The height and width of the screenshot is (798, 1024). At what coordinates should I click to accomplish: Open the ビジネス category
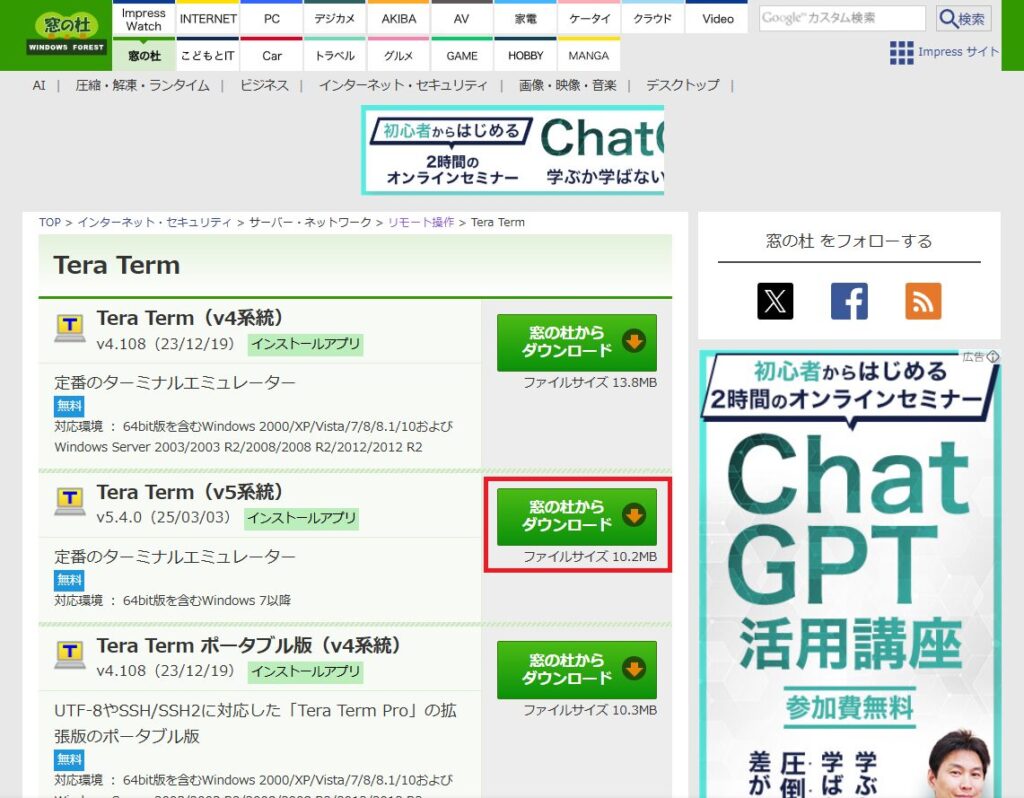[264, 85]
